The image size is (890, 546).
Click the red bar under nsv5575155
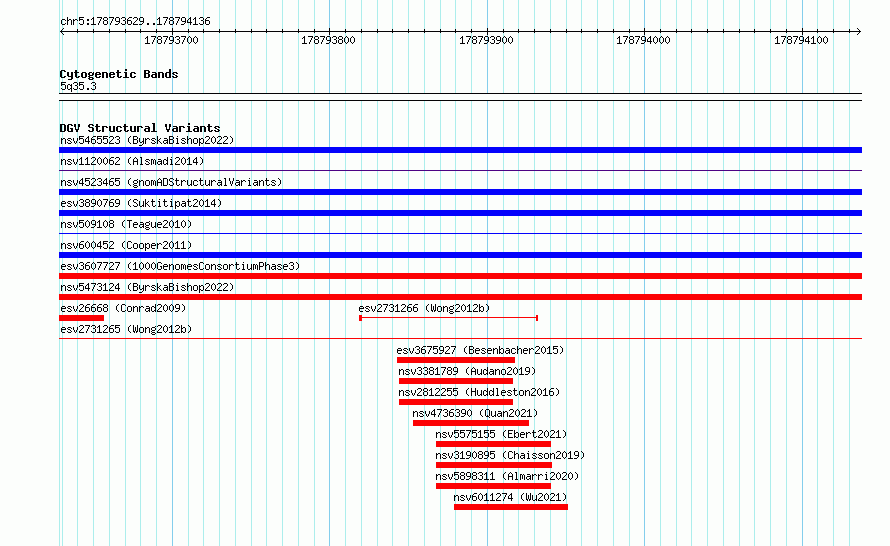(493, 444)
